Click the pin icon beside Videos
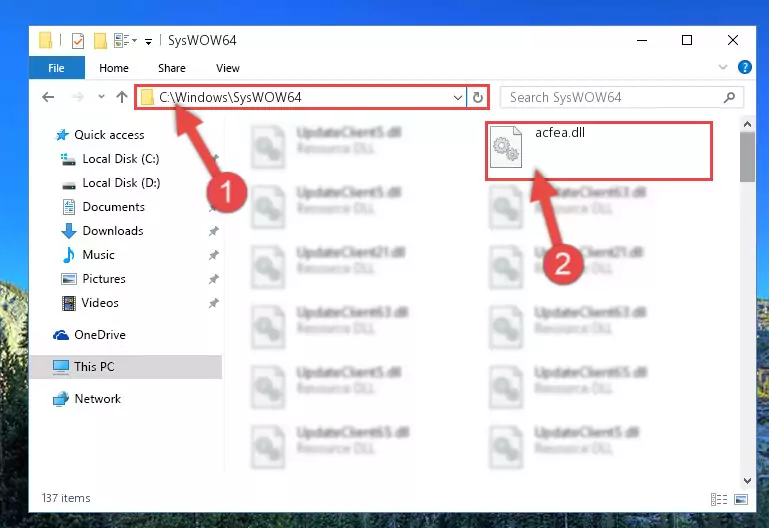The image size is (769, 528). (213, 303)
